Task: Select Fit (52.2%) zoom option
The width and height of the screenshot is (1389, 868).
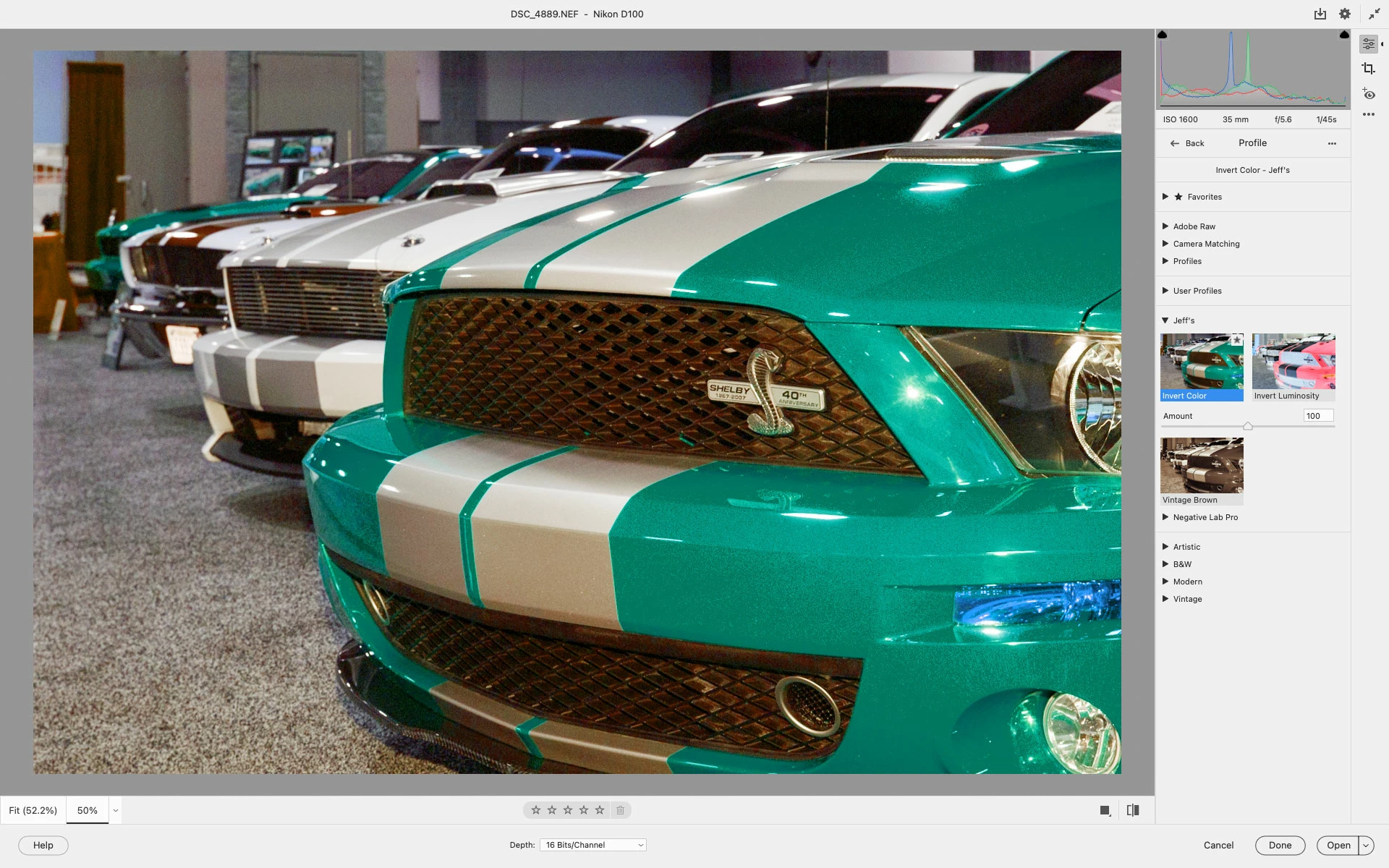Action: coord(33,810)
